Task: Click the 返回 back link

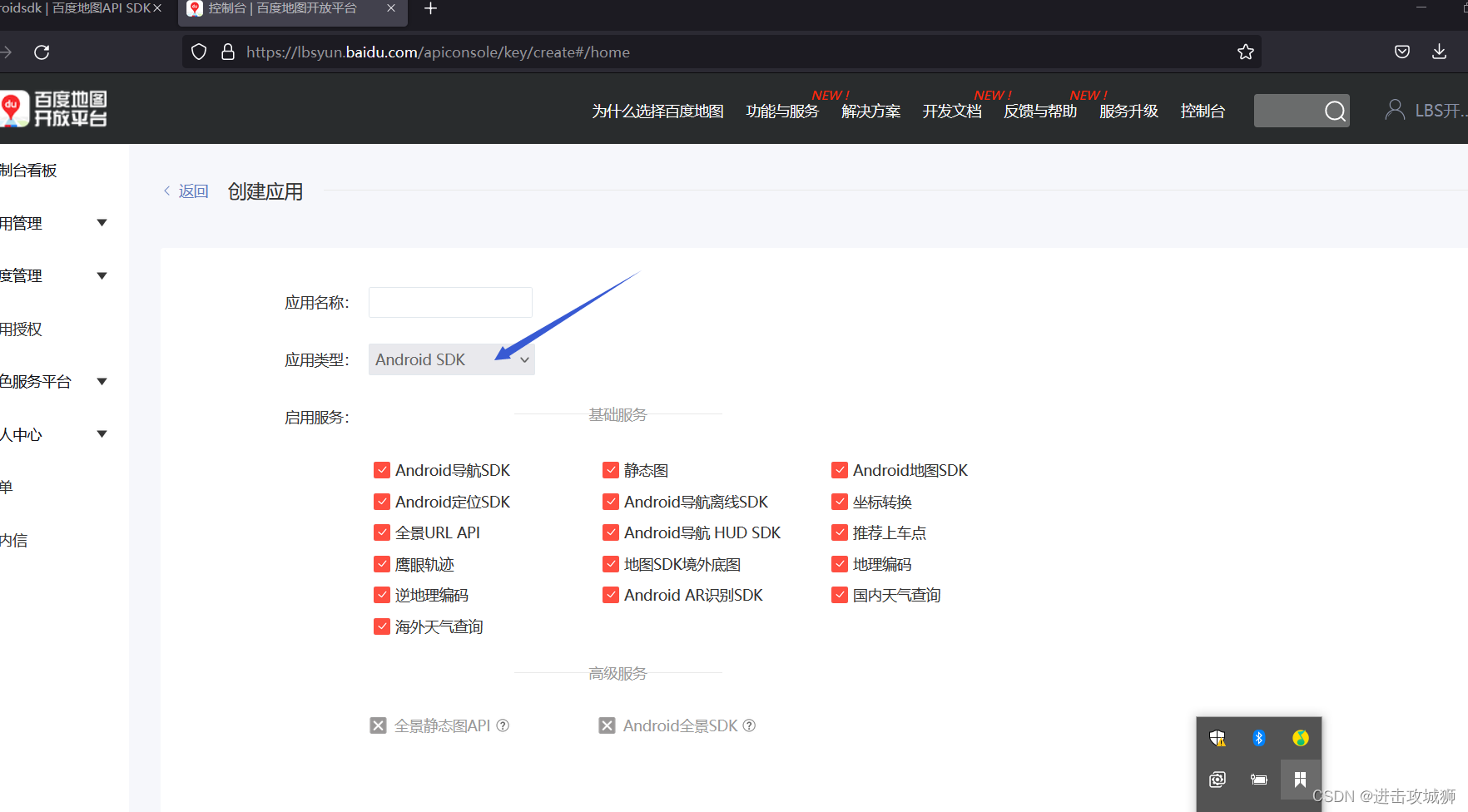Action: tap(186, 191)
